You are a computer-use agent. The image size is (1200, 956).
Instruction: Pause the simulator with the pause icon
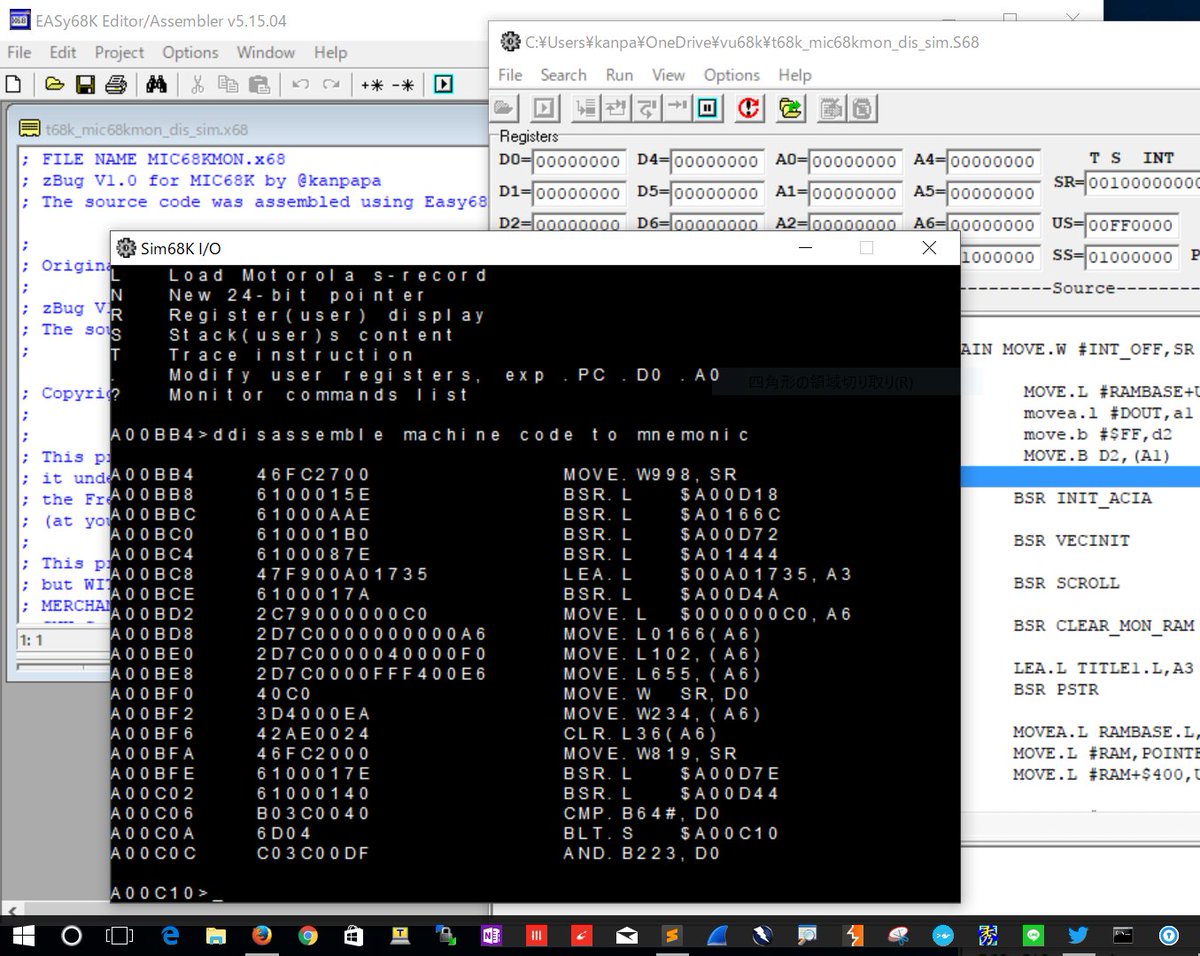[708, 108]
